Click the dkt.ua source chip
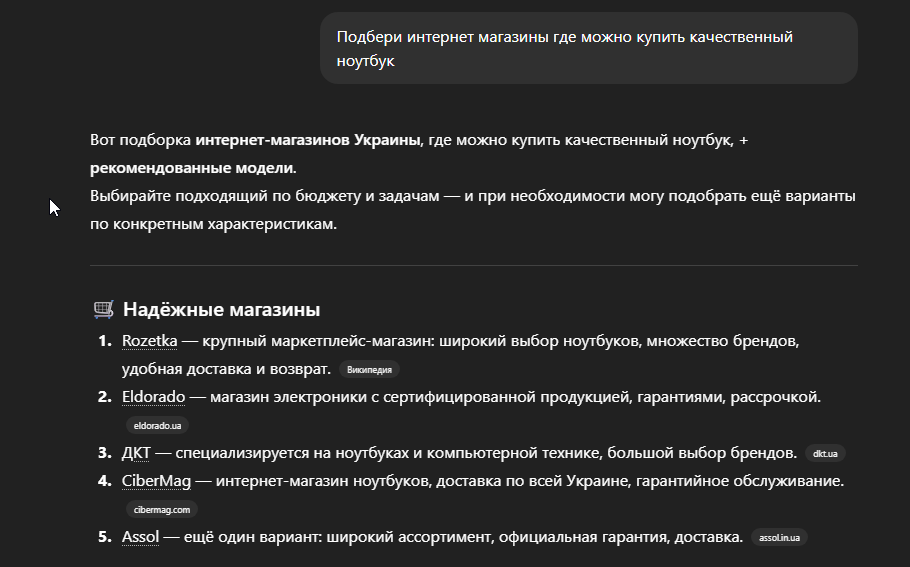 [x=825, y=453]
